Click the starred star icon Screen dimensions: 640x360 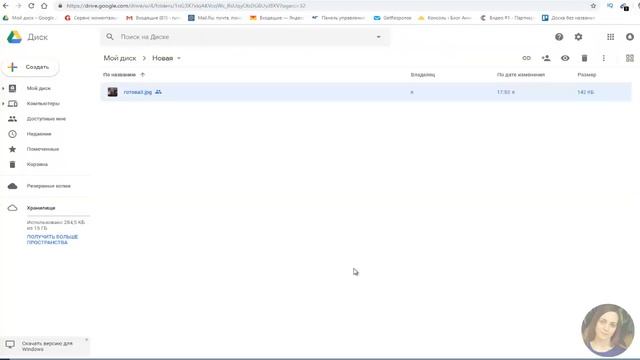coord(13,149)
